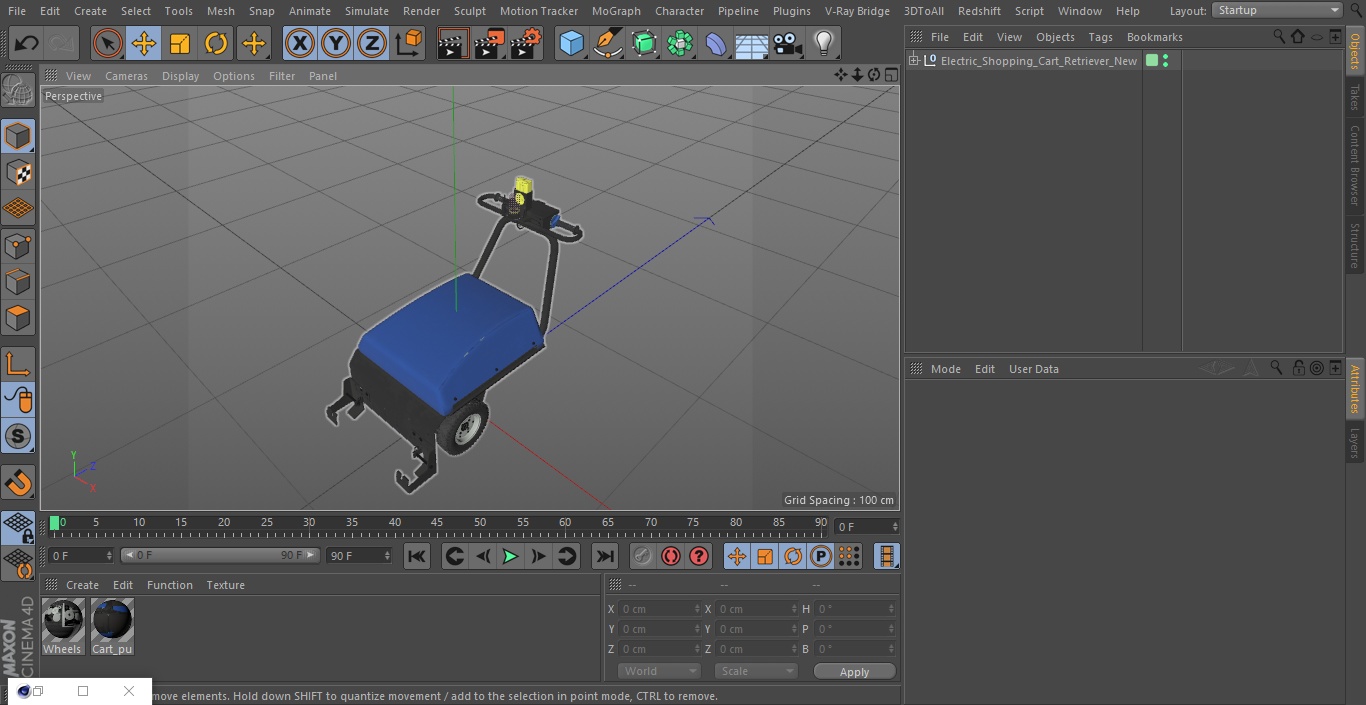The width and height of the screenshot is (1366, 705).
Task: Toggle X axis lock
Action: click(299, 43)
